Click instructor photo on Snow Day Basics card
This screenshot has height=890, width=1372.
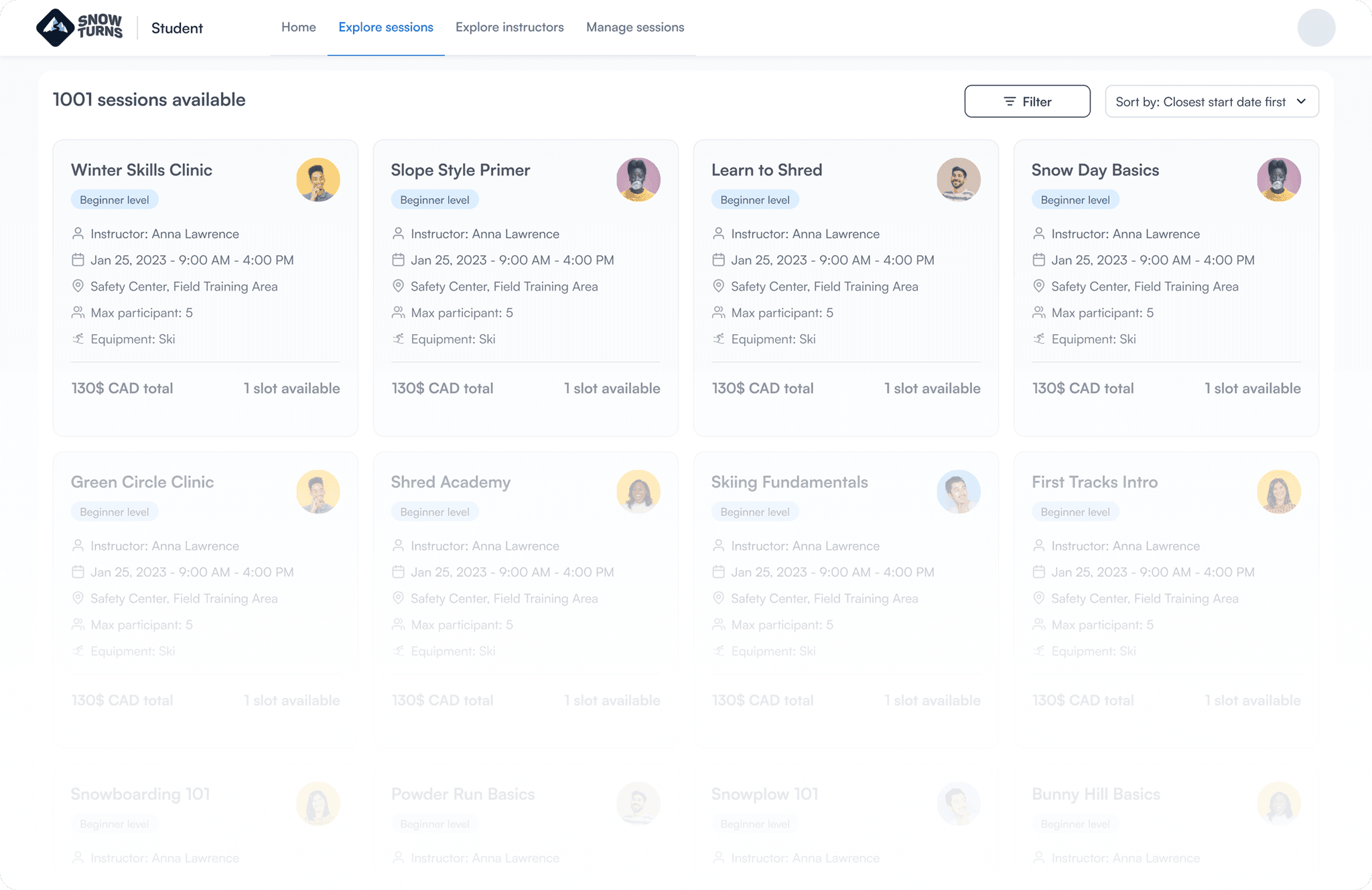1278,179
